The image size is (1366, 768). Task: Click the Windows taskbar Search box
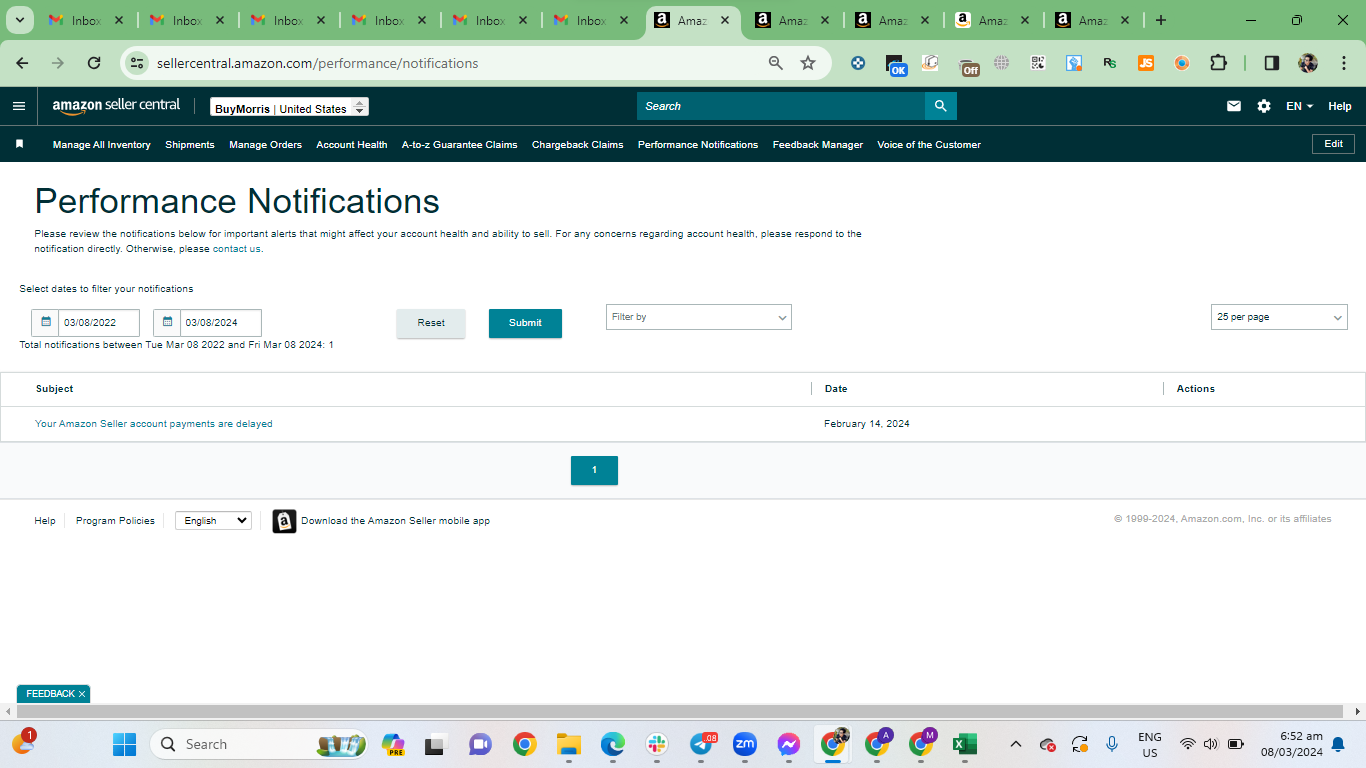(259, 744)
